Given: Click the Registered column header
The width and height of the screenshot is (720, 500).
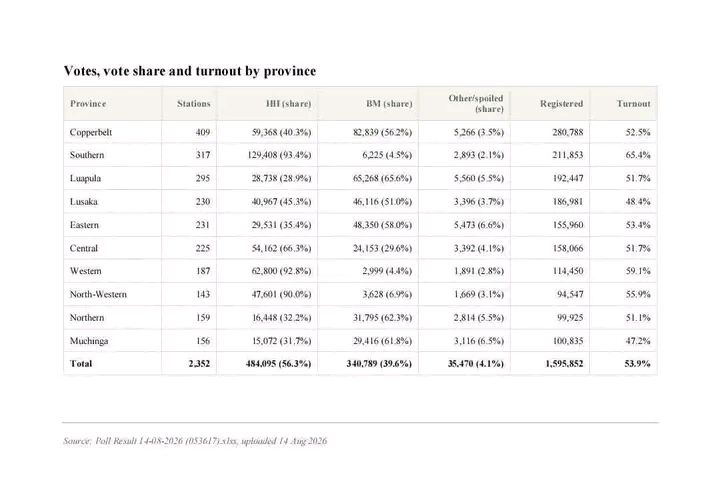Looking at the screenshot, I should pyautogui.click(x=561, y=104).
